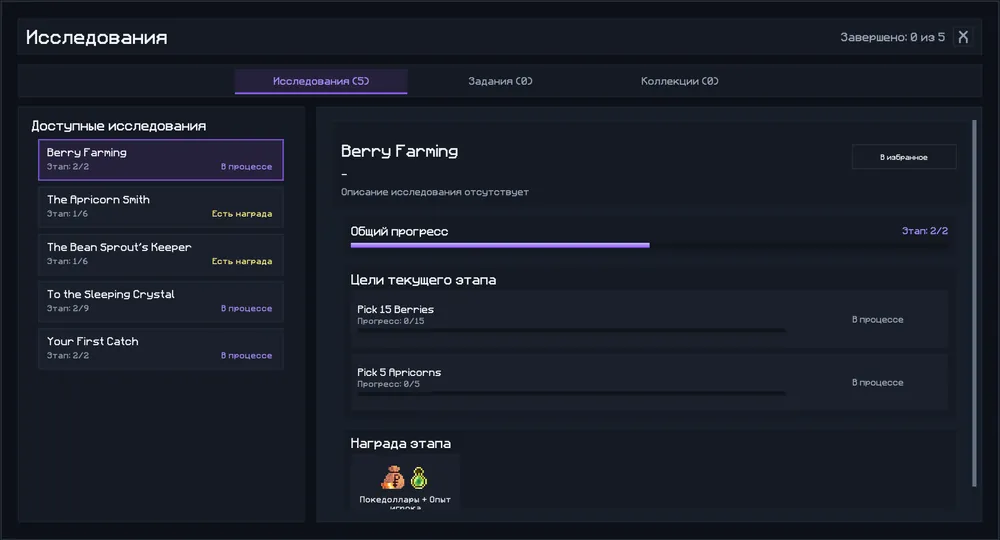
Task: Close the Исследования window with X icon
Action: (963, 37)
